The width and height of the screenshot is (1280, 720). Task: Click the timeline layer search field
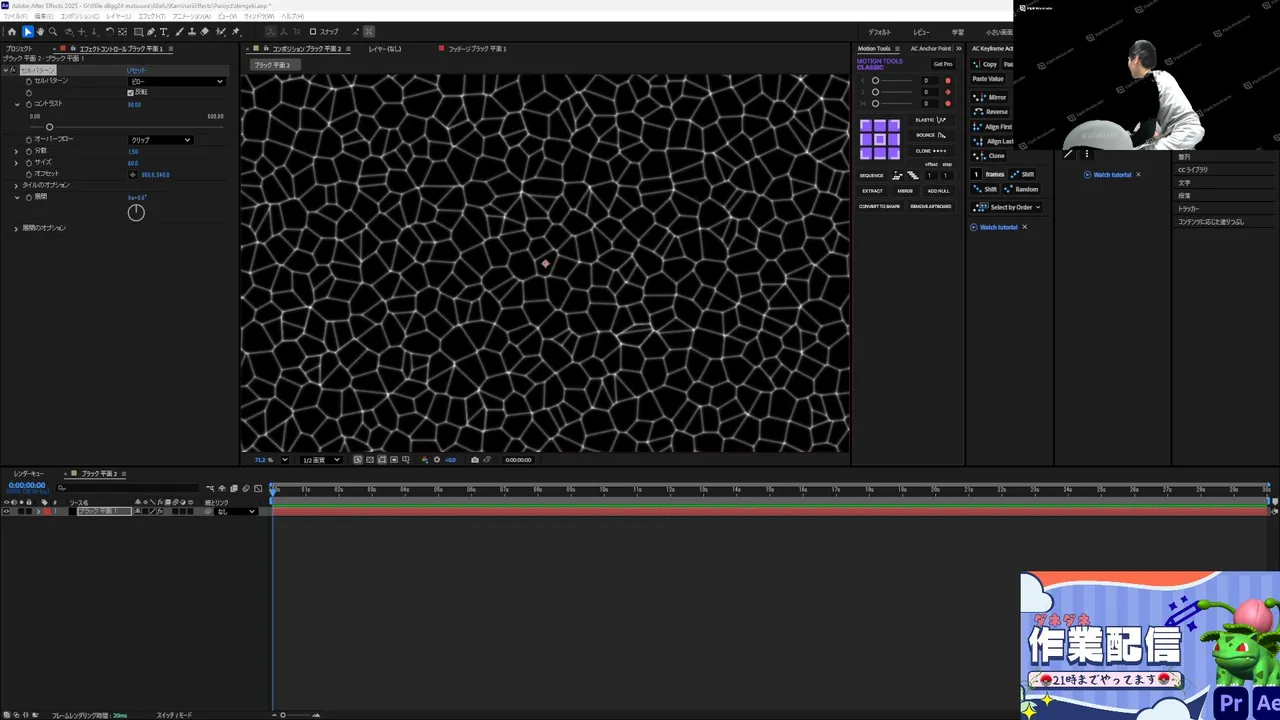(x=126, y=488)
